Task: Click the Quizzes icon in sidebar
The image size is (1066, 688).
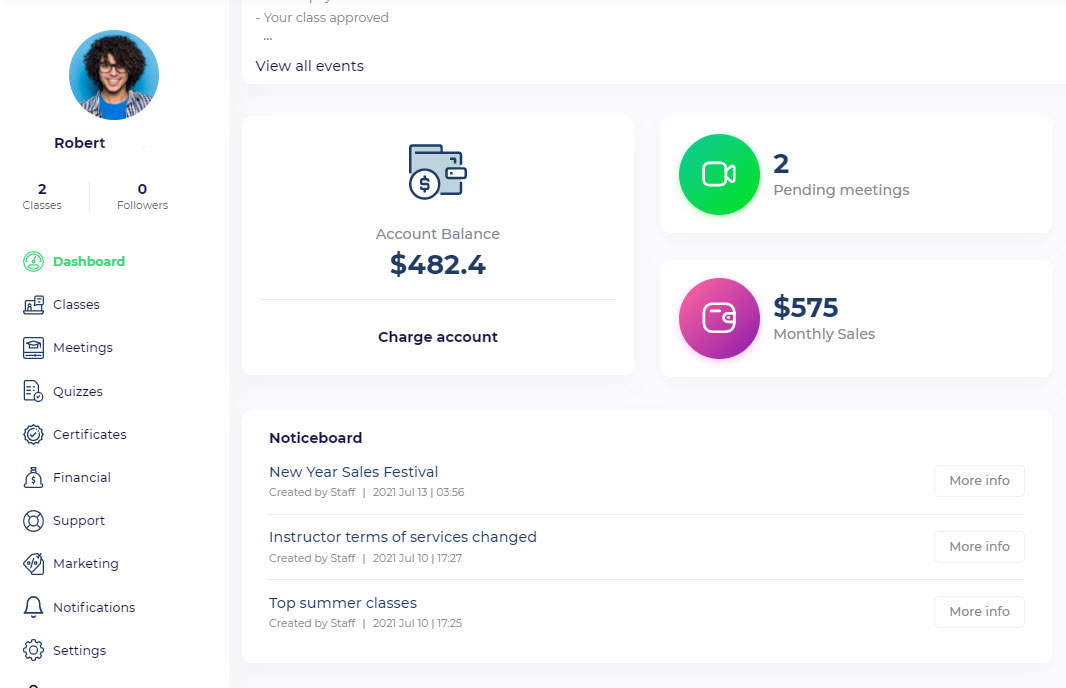Action: pyautogui.click(x=33, y=391)
